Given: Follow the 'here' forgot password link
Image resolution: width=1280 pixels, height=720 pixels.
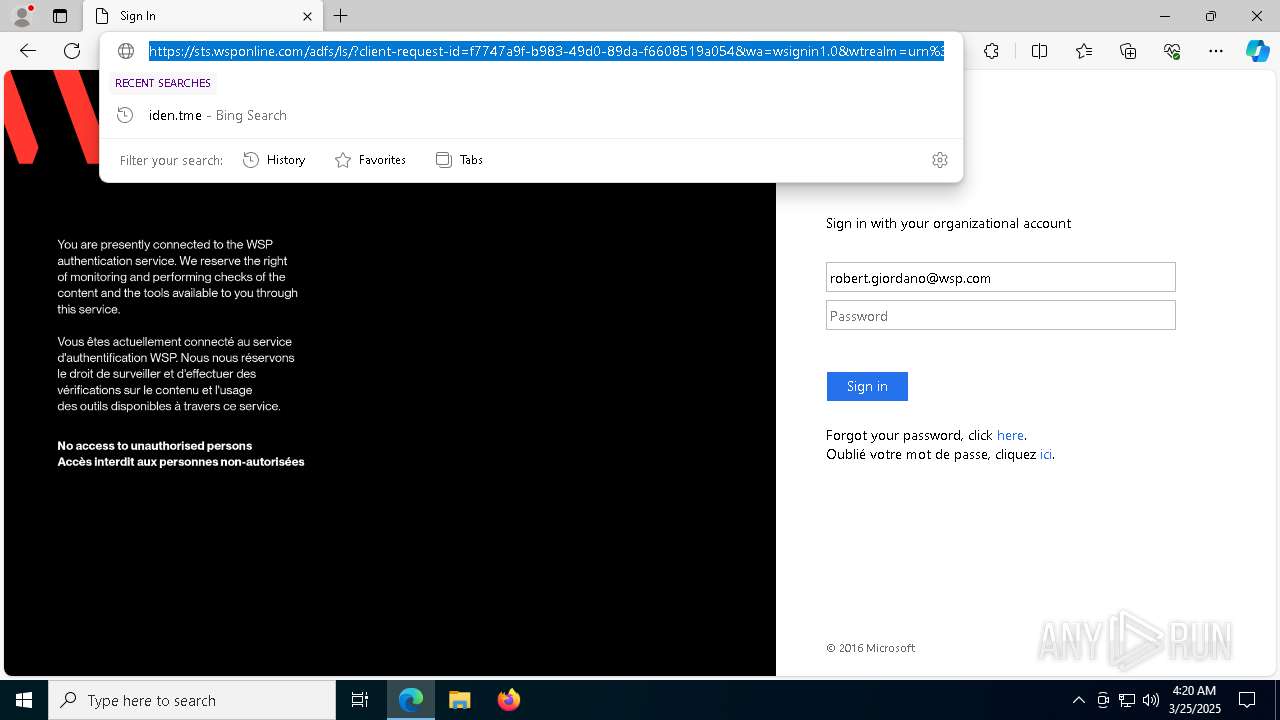Looking at the screenshot, I should coord(1010,435).
